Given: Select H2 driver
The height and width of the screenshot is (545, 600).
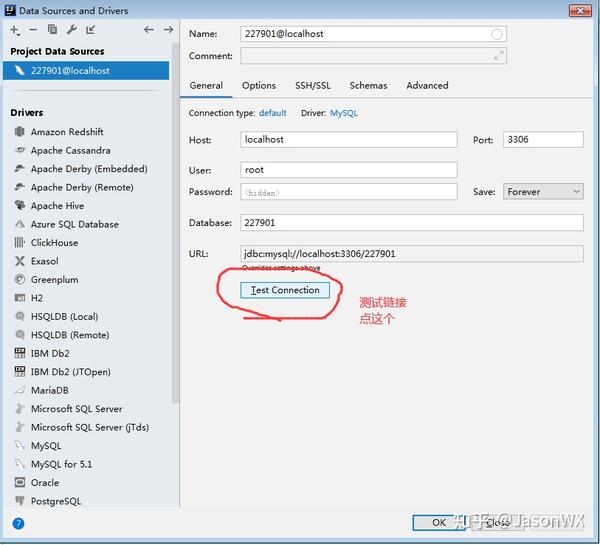Looking at the screenshot, I should [x=37, y=298].
